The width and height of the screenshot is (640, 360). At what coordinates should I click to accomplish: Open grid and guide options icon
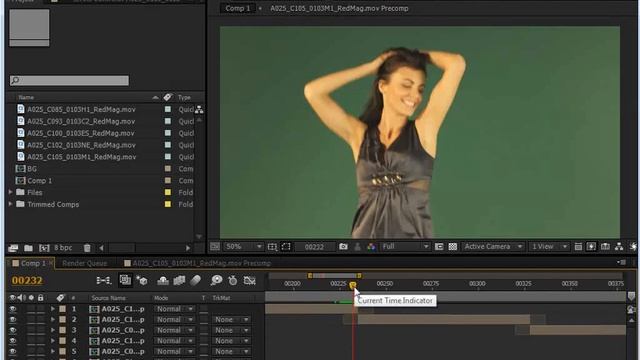click(272, 247)
